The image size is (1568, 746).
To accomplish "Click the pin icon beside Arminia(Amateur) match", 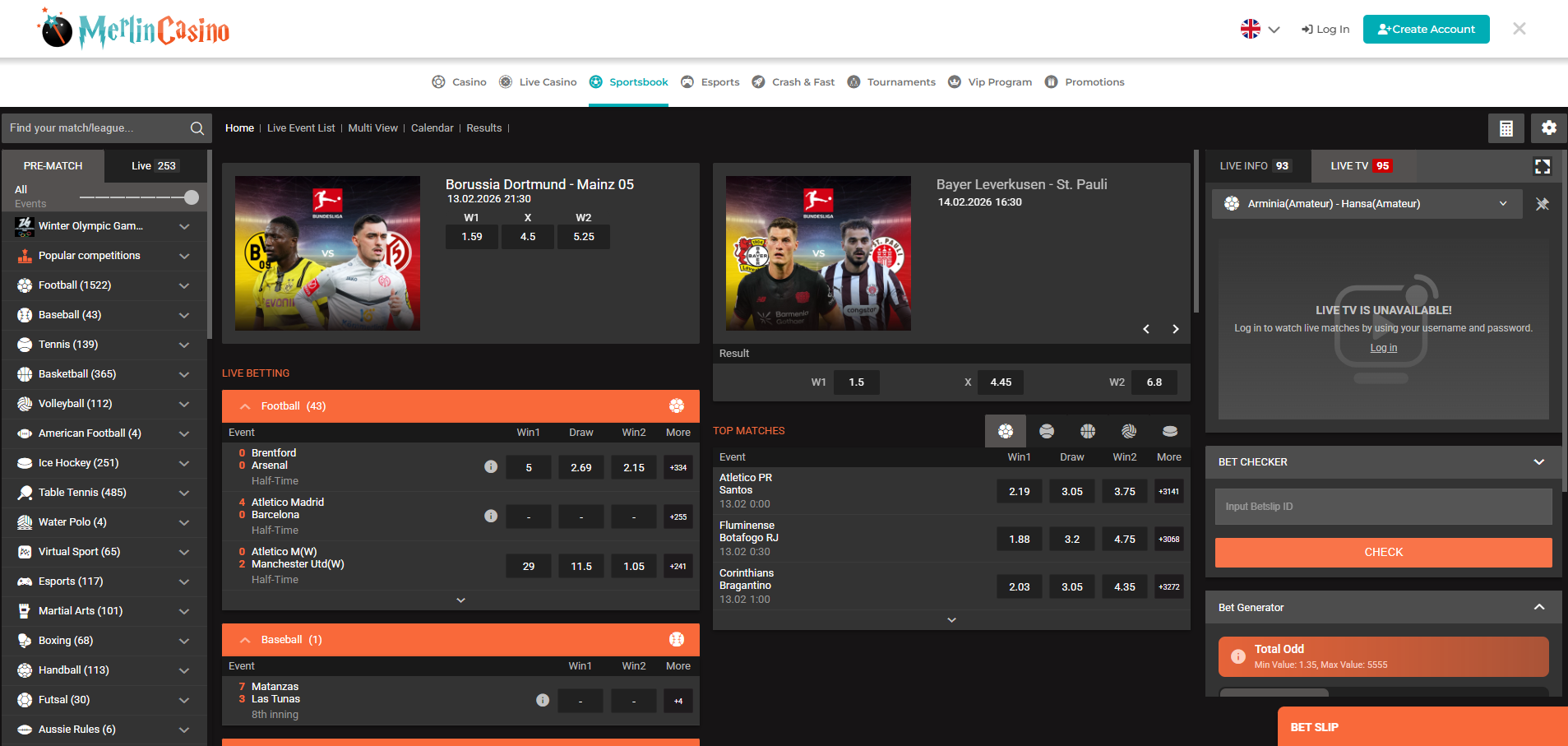I will pos(1543,204).
